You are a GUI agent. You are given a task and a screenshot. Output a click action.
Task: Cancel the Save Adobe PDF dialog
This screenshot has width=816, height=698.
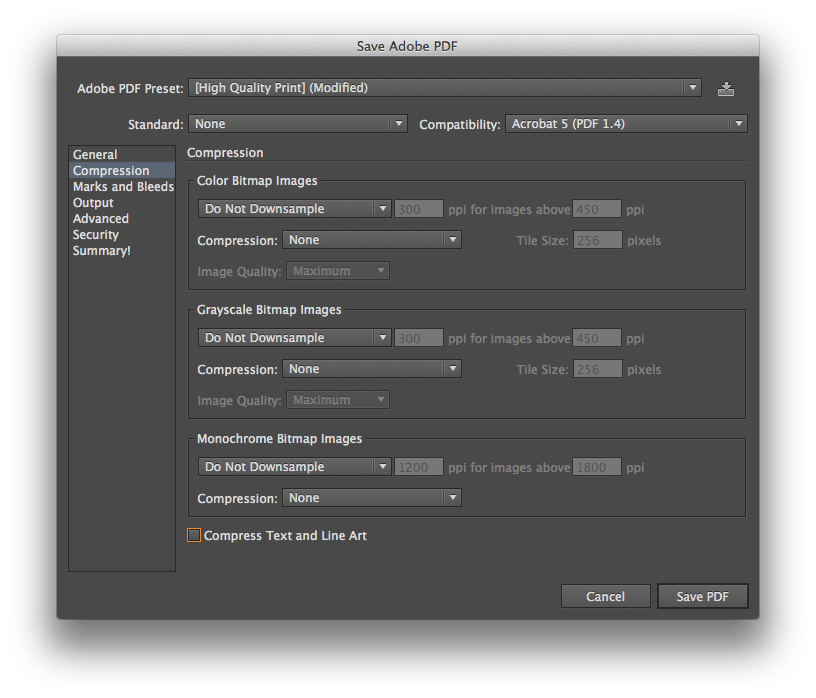click(x=605, y=595)
